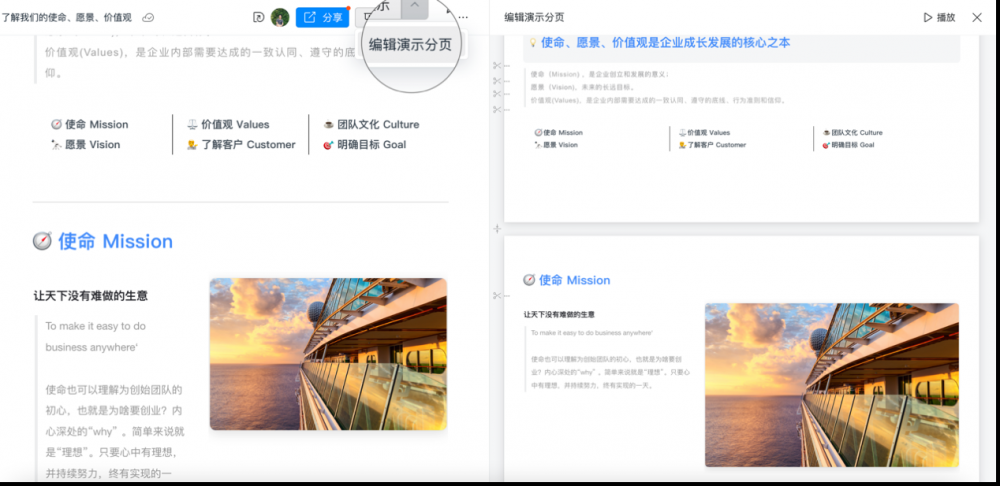Click 让天下没有难做的生意 heading in panel slide
Screen dimensions: 1000x486
click(x=559, y=314)
